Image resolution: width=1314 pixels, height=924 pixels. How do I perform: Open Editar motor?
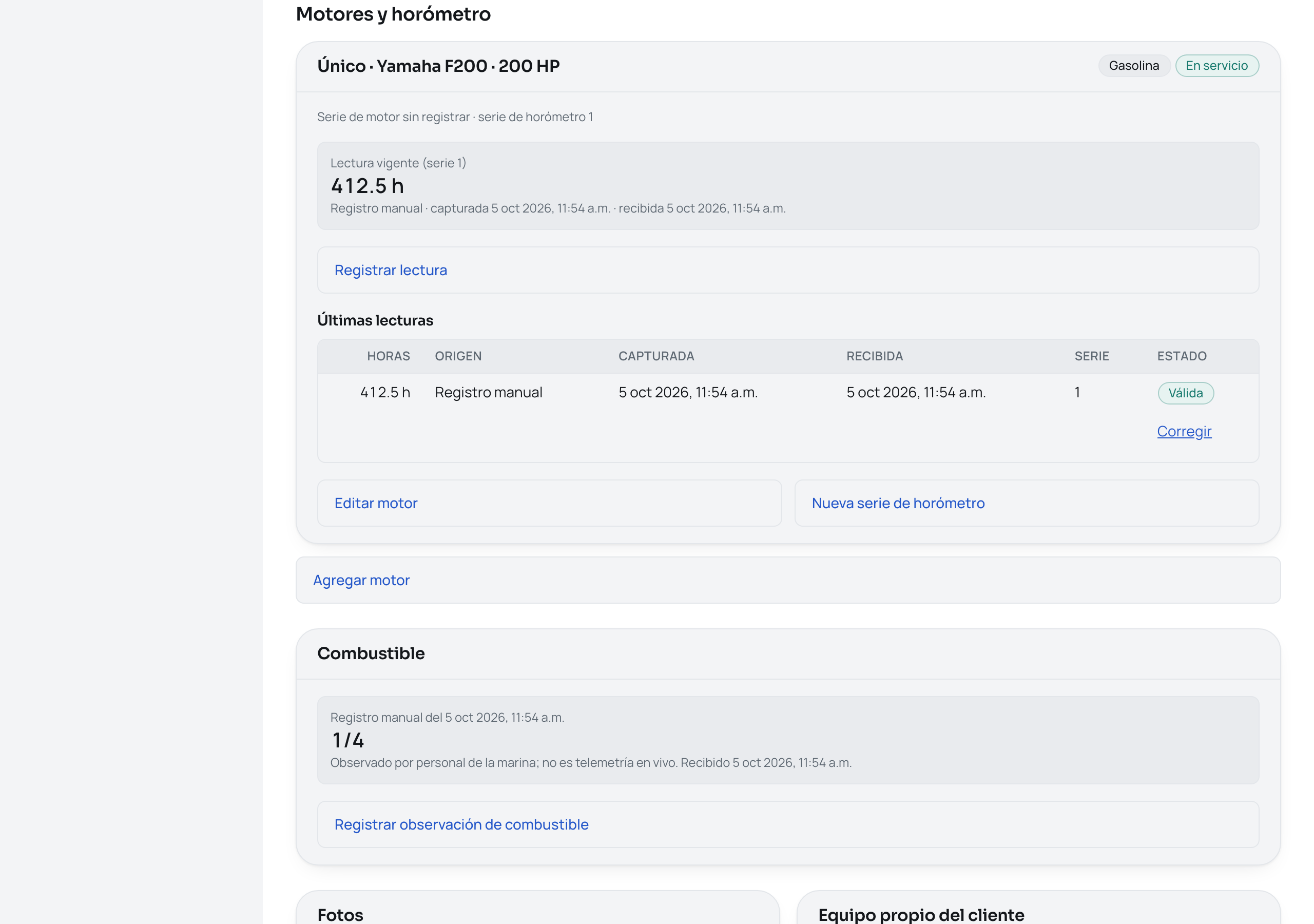pyautogui.click(x=549, y=503)
